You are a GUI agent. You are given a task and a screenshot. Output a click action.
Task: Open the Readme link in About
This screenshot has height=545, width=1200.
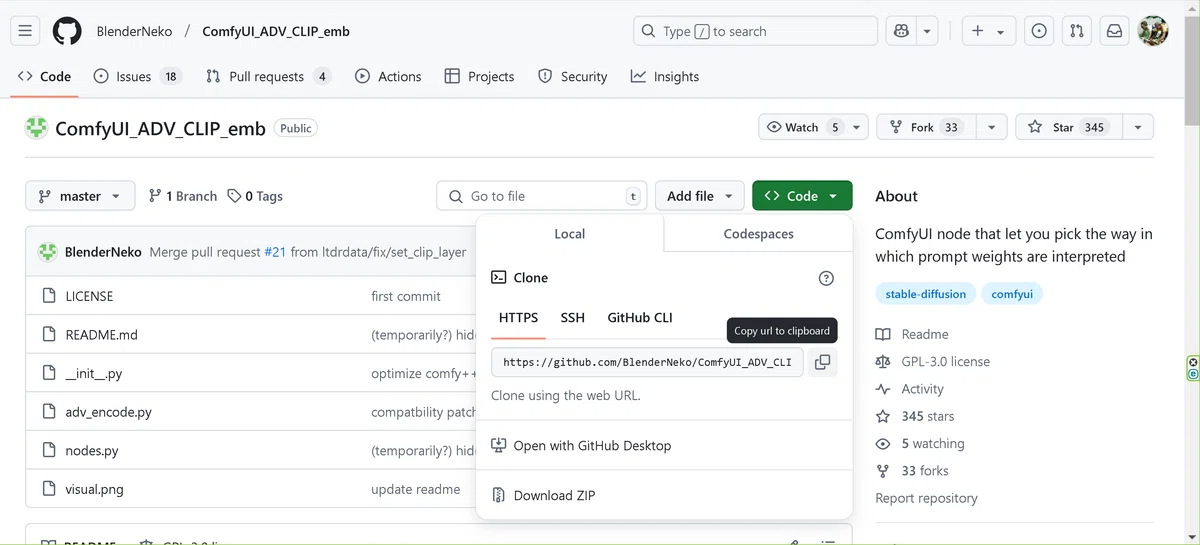[x=913, y=334]
